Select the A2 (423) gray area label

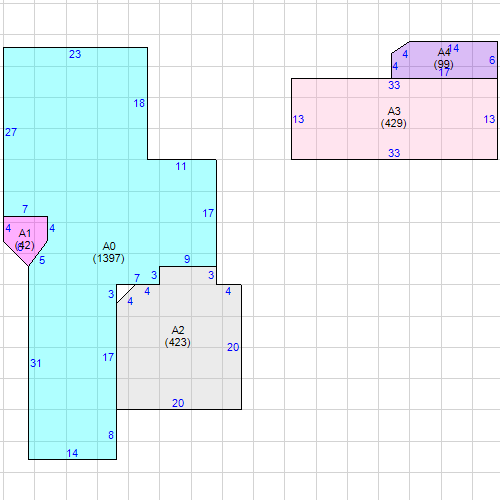[178, 336]
